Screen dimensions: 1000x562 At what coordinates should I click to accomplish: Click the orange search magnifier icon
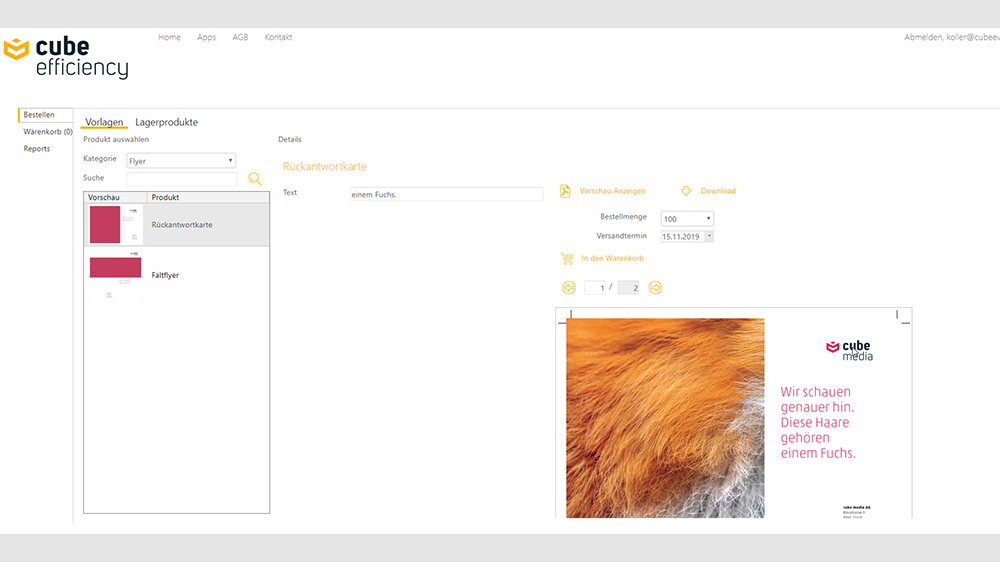pyautogui.click(x=255, y=179)
